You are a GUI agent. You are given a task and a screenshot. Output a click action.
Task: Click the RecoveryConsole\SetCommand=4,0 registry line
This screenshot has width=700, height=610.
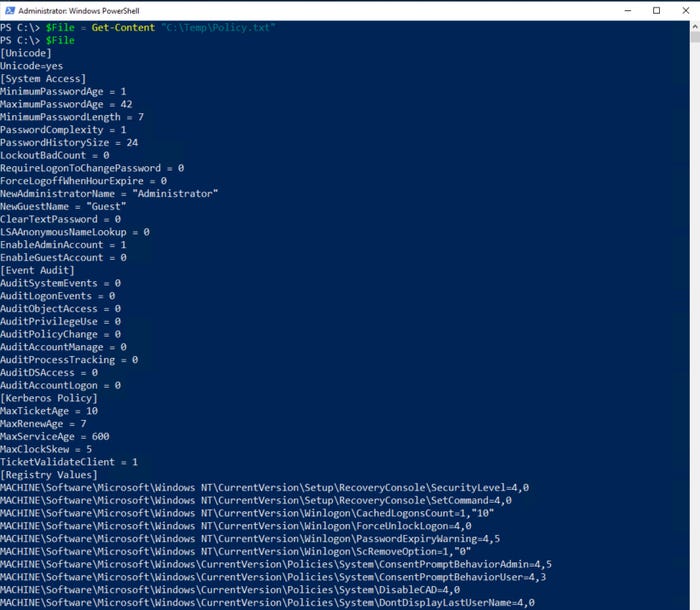pos(256,501)
